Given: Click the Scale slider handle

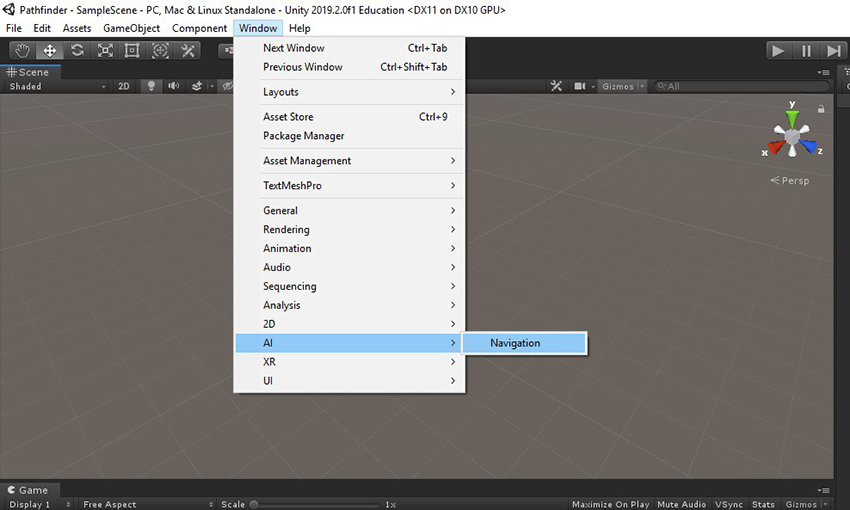Looking at the screenshot, I should [254, 505].
